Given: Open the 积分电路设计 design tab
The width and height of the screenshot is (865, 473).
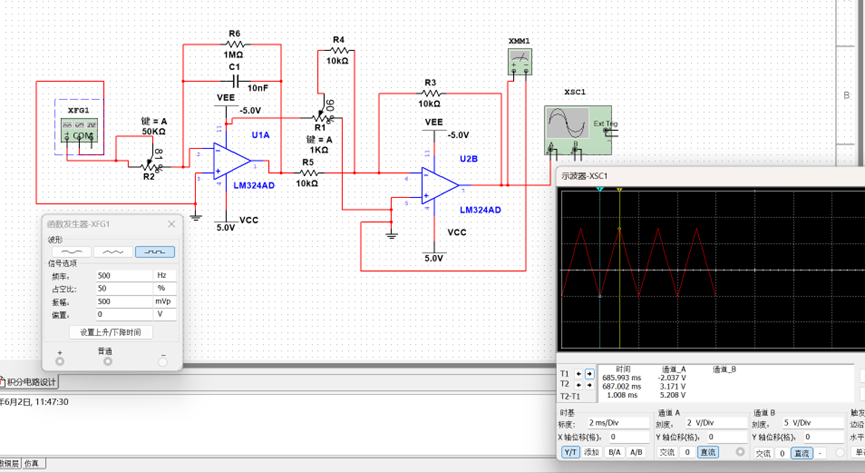Looking at the screenshot, I should (29, 382).
